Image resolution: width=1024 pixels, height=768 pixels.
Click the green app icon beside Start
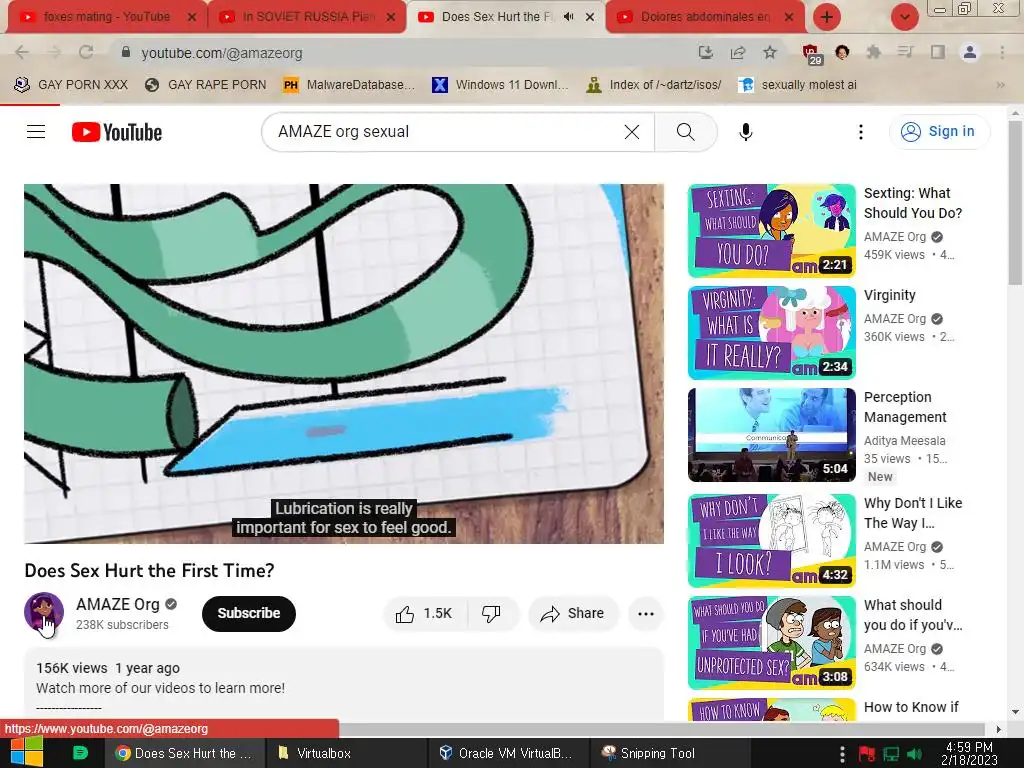click(x=80, y=753)
